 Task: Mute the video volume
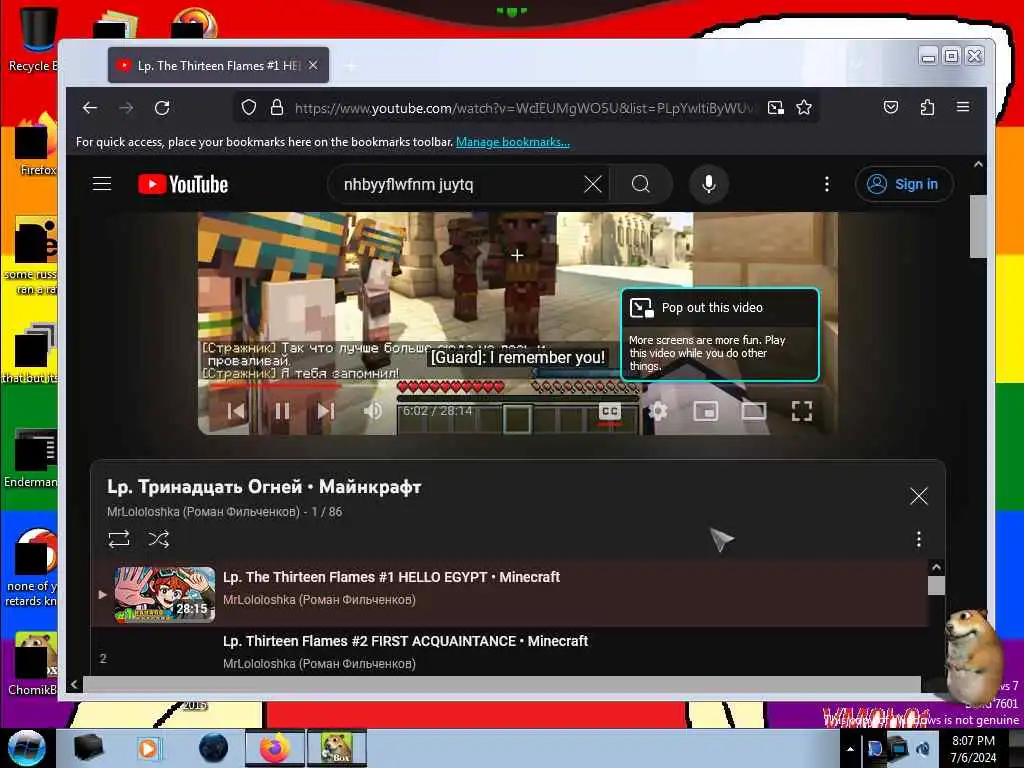[374, 411]
